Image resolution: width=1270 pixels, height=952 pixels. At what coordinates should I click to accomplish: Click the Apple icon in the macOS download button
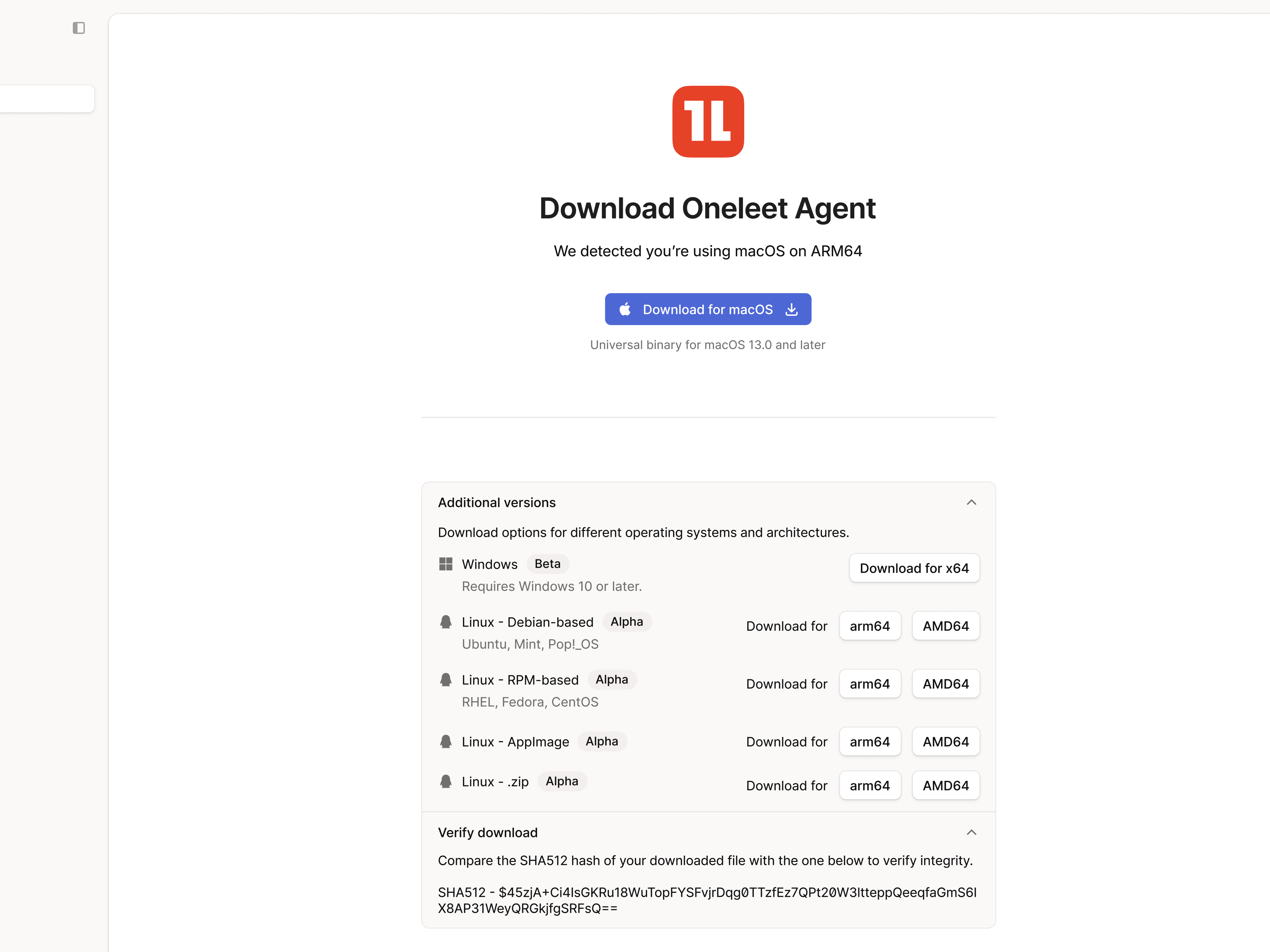tap(625, 309)
